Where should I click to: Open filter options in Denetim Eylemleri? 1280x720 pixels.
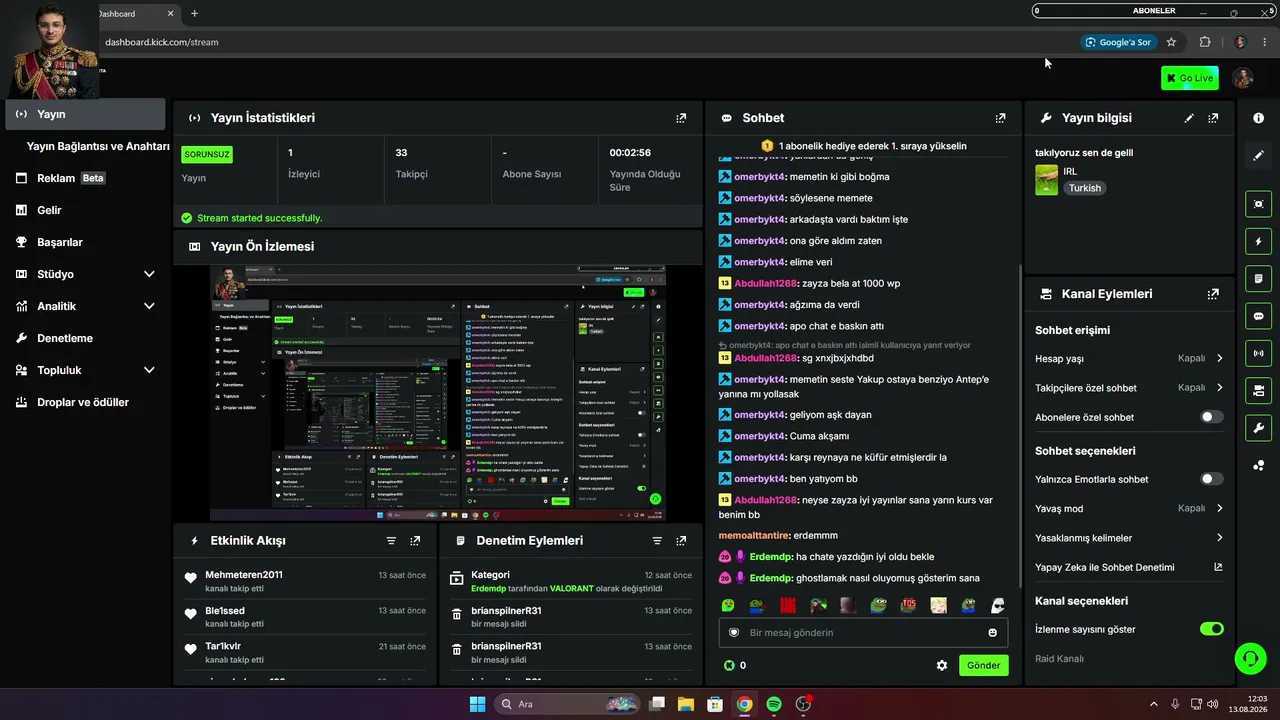click(x=657, y=540)
